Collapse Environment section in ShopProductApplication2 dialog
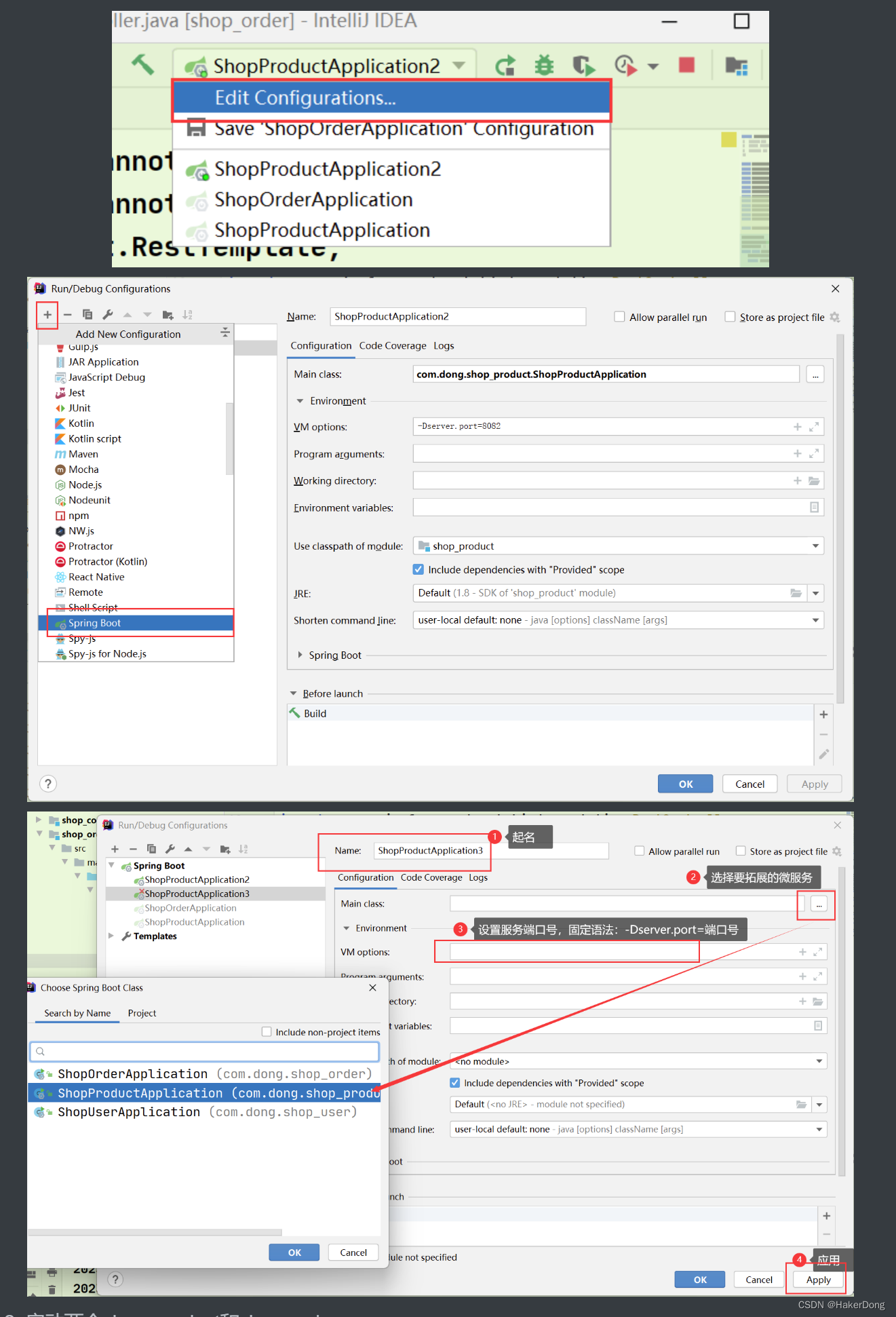The width and height of the screenshot is (896, 1317). [300, 401]
